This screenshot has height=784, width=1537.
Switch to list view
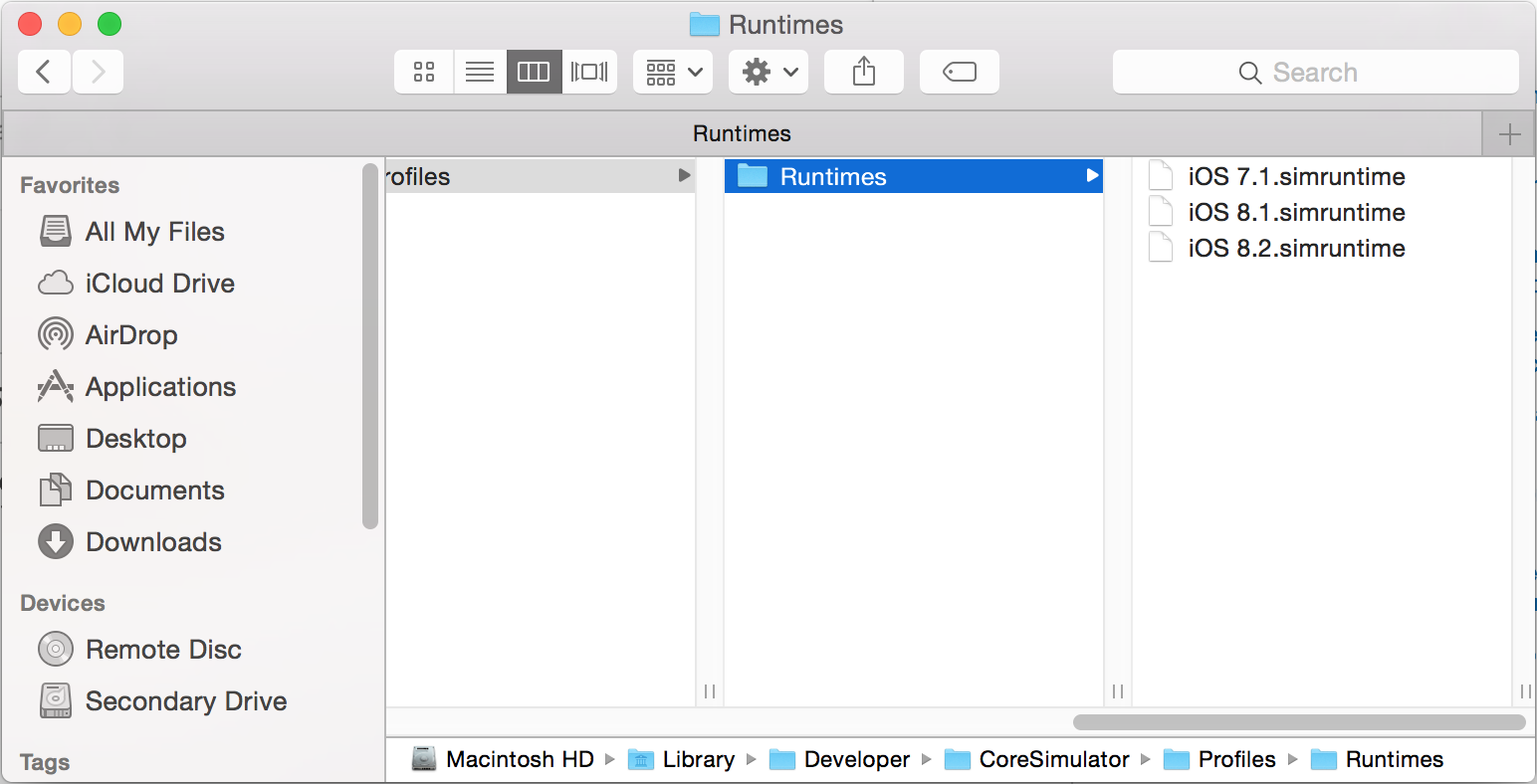[480, 72]
